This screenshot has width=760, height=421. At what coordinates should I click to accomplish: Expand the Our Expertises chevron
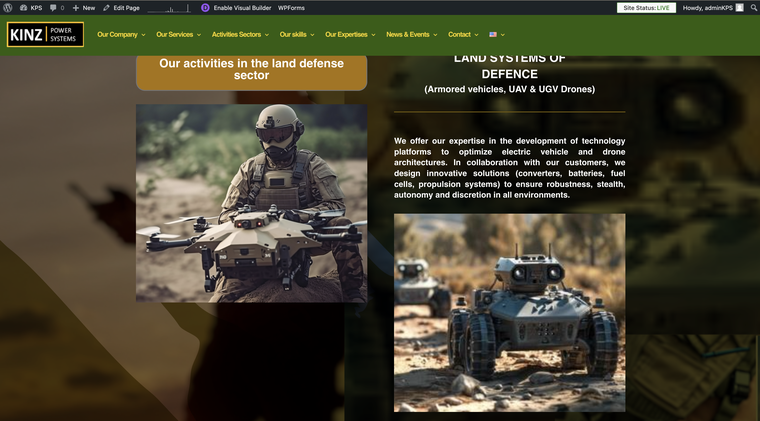[x=373, y=35]
